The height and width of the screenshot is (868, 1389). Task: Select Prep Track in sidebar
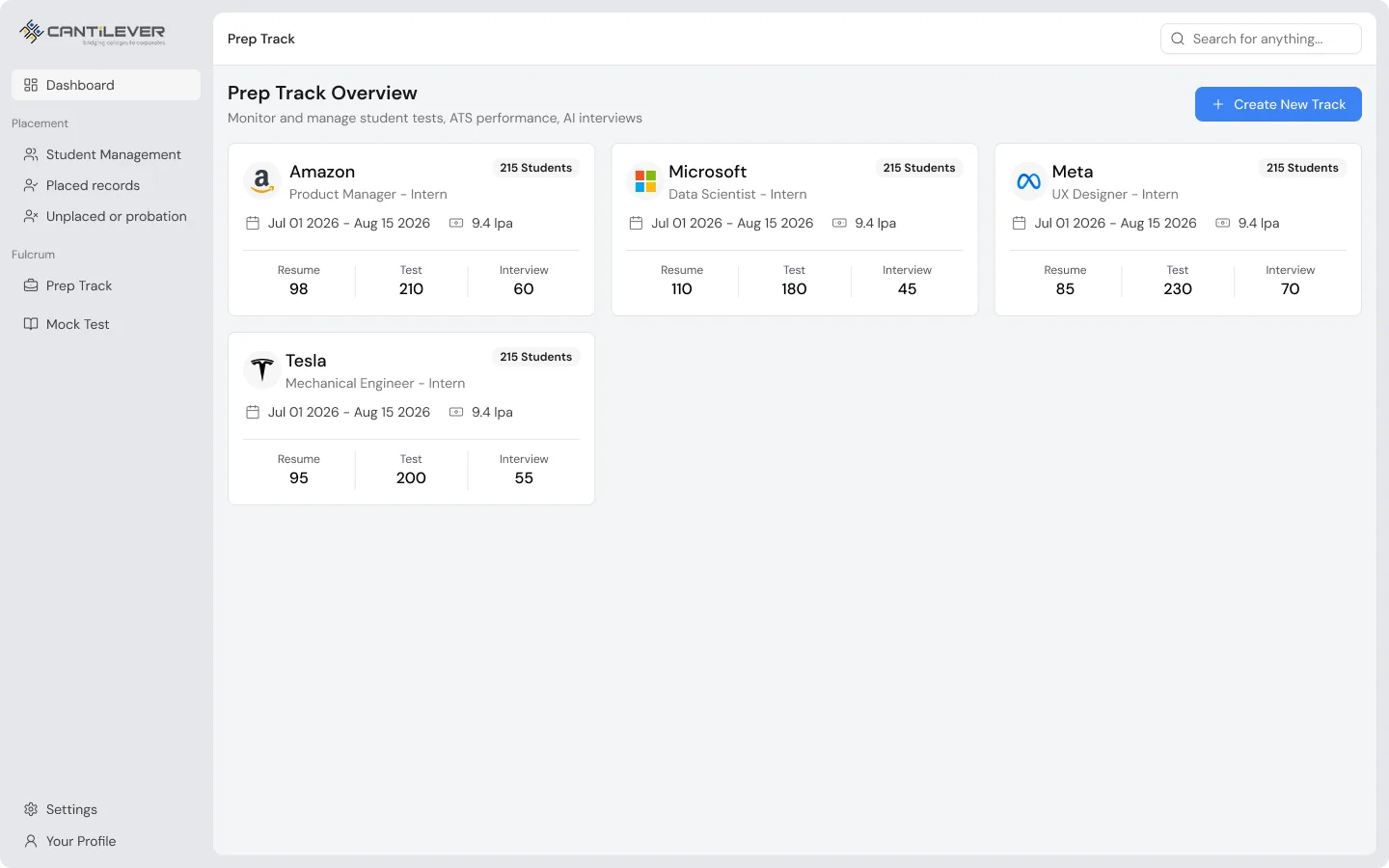click(106, 285)
